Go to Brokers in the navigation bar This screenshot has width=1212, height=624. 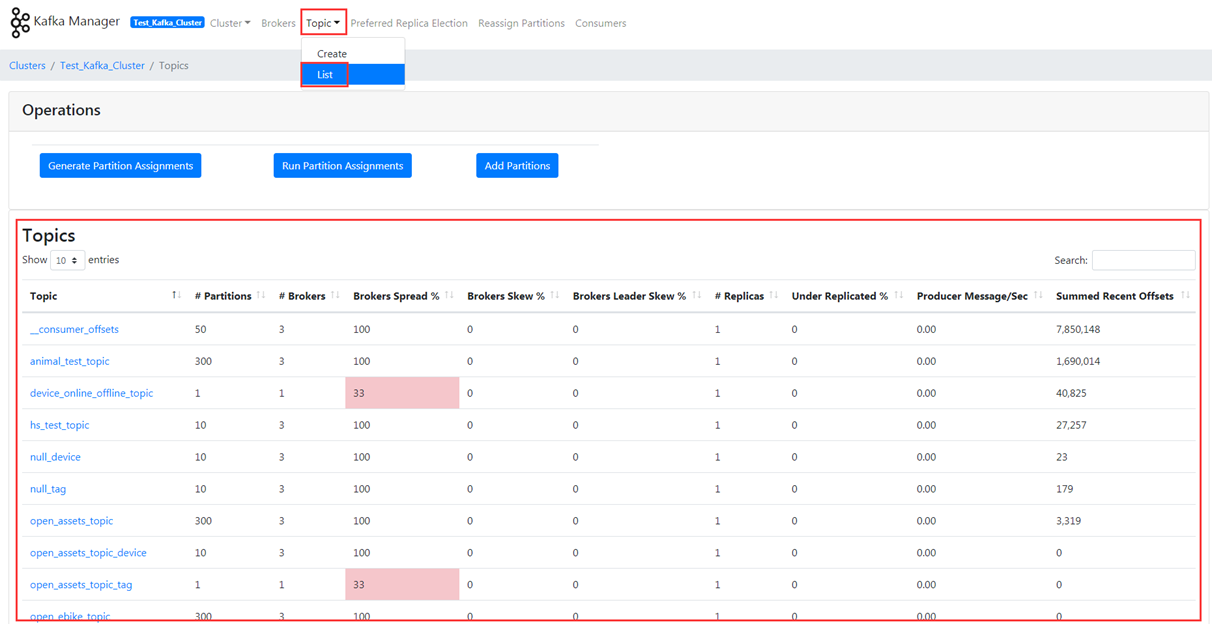point(278,23)
